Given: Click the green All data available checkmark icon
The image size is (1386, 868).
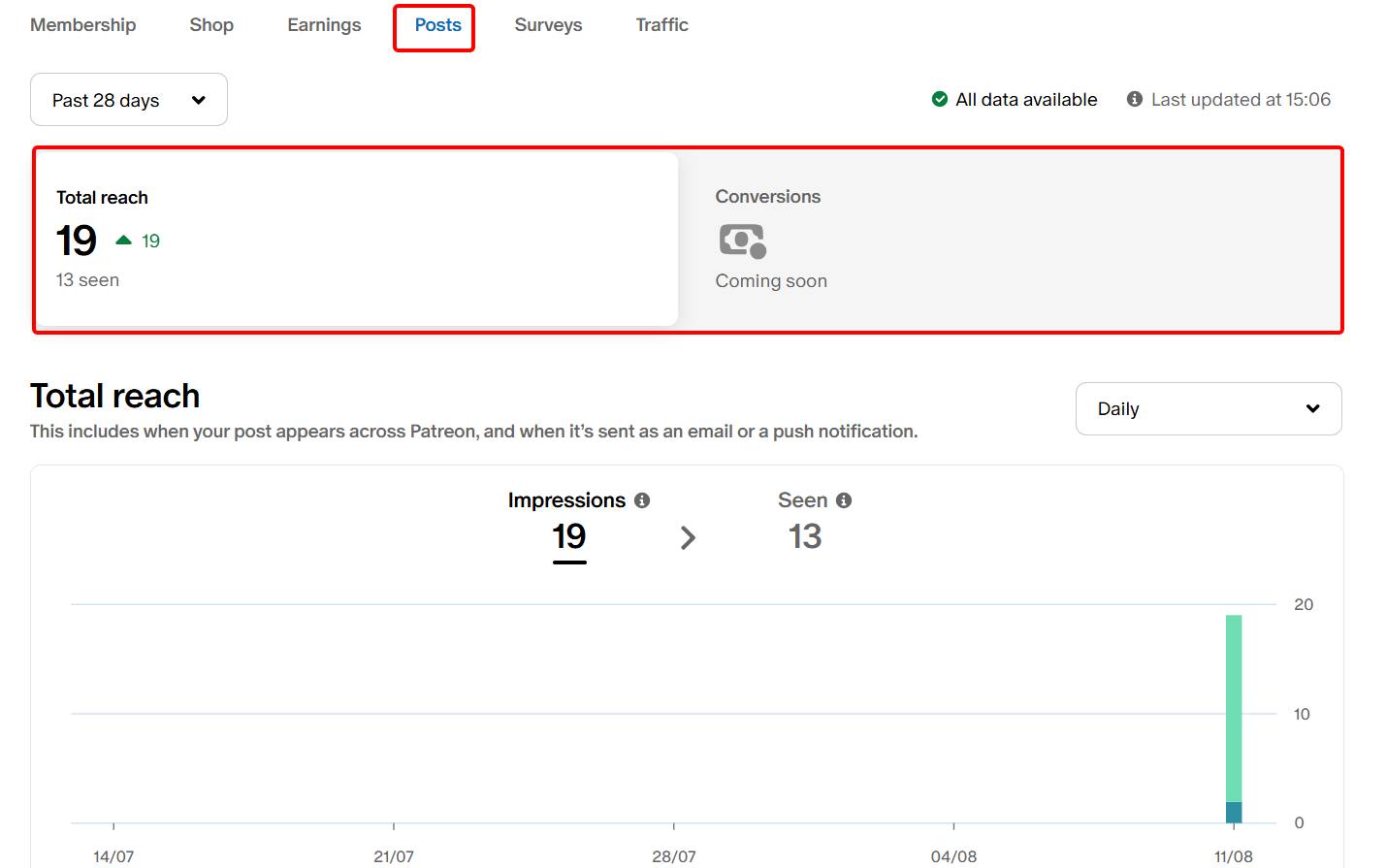Looking at the screenshot, I should pos(939,99).
